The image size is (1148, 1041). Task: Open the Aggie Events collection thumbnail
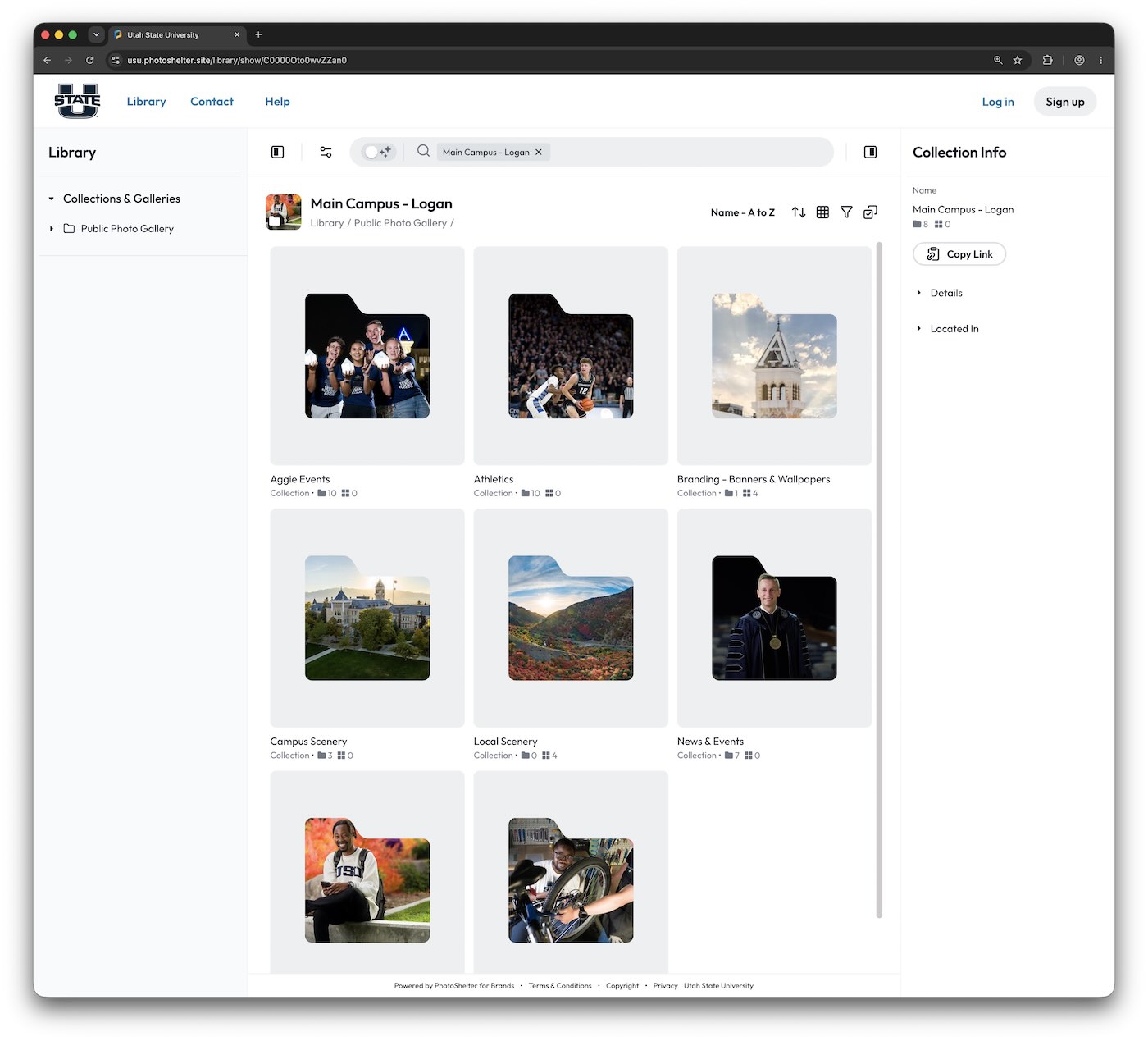click(x=367, y=356)
